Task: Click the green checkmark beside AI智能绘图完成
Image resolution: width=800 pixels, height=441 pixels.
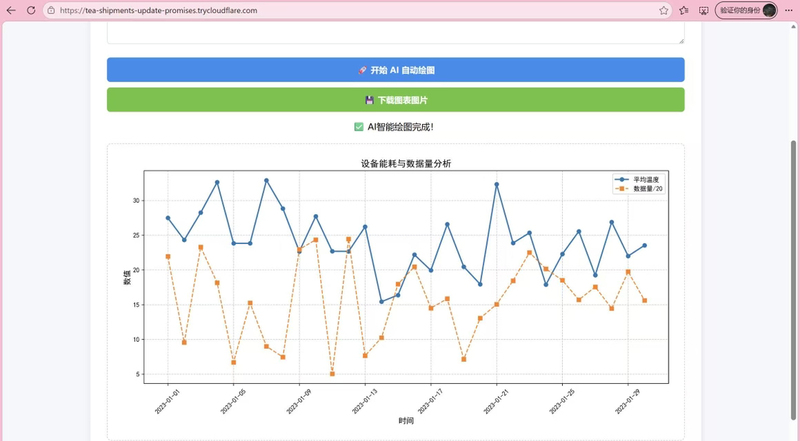Action: 359,127
